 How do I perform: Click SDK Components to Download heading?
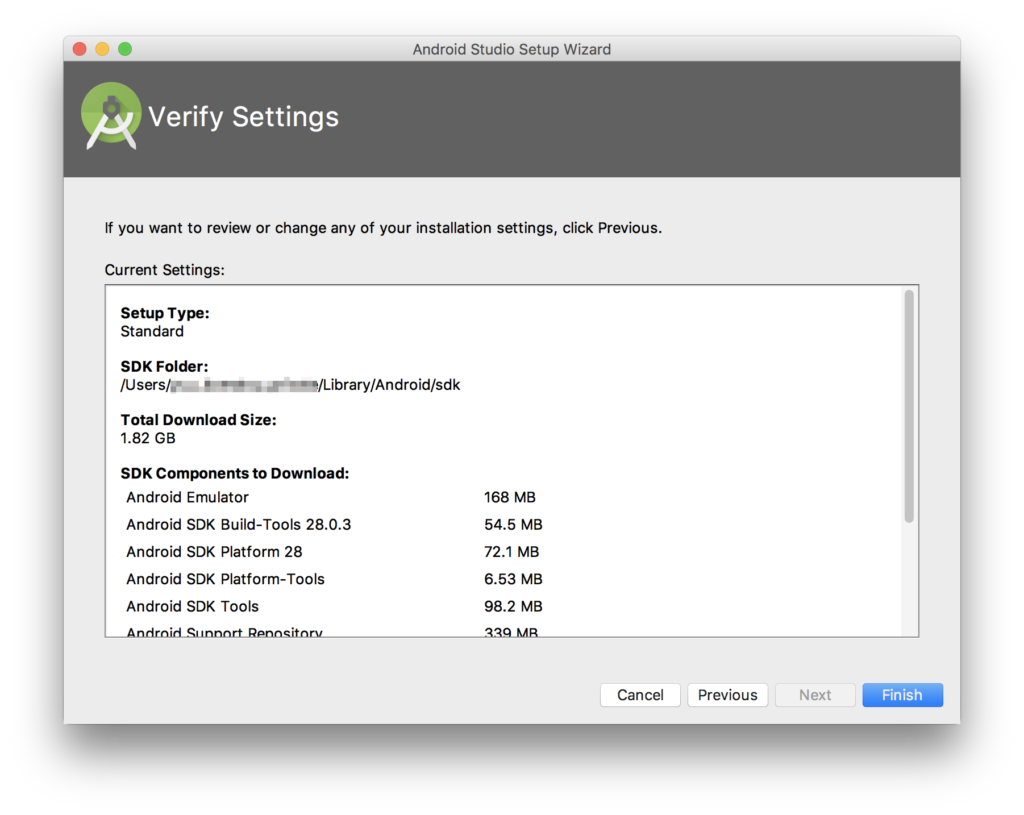(x=234, y=473)
